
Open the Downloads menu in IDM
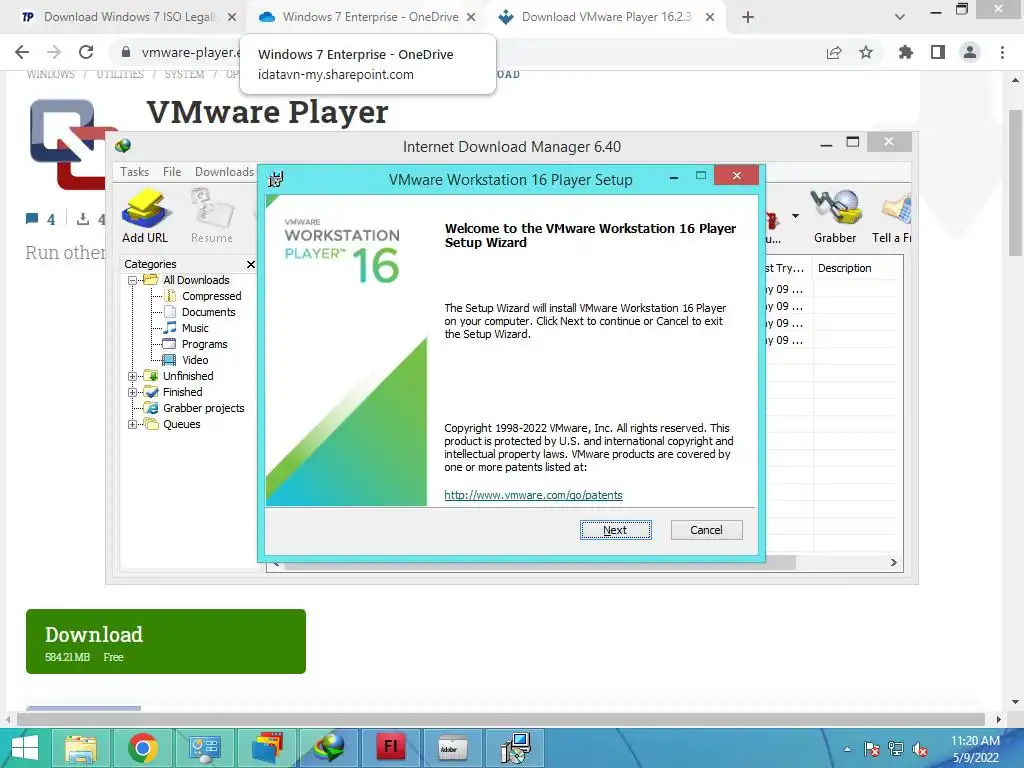pos(224,172)
